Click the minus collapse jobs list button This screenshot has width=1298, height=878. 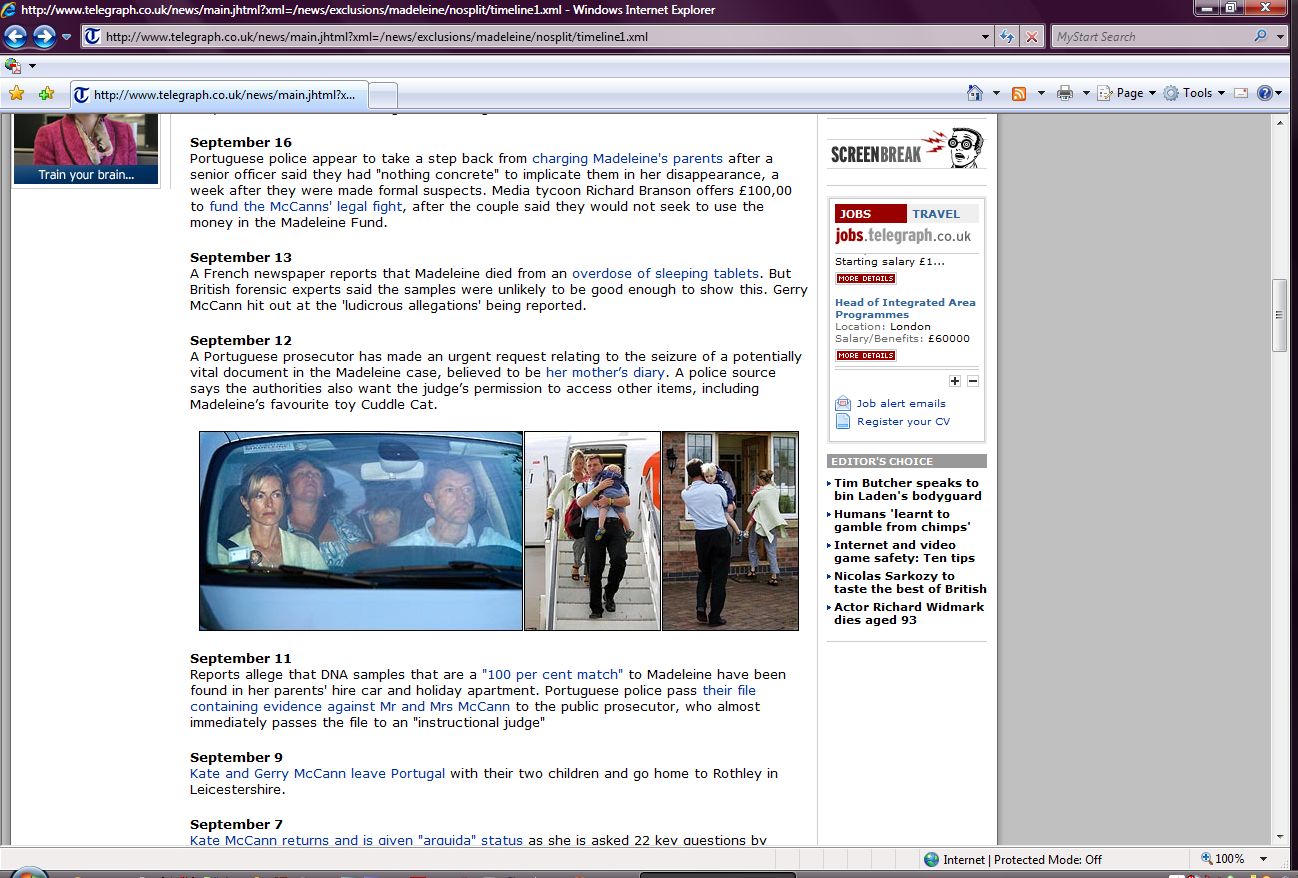[x=973, y=381]
